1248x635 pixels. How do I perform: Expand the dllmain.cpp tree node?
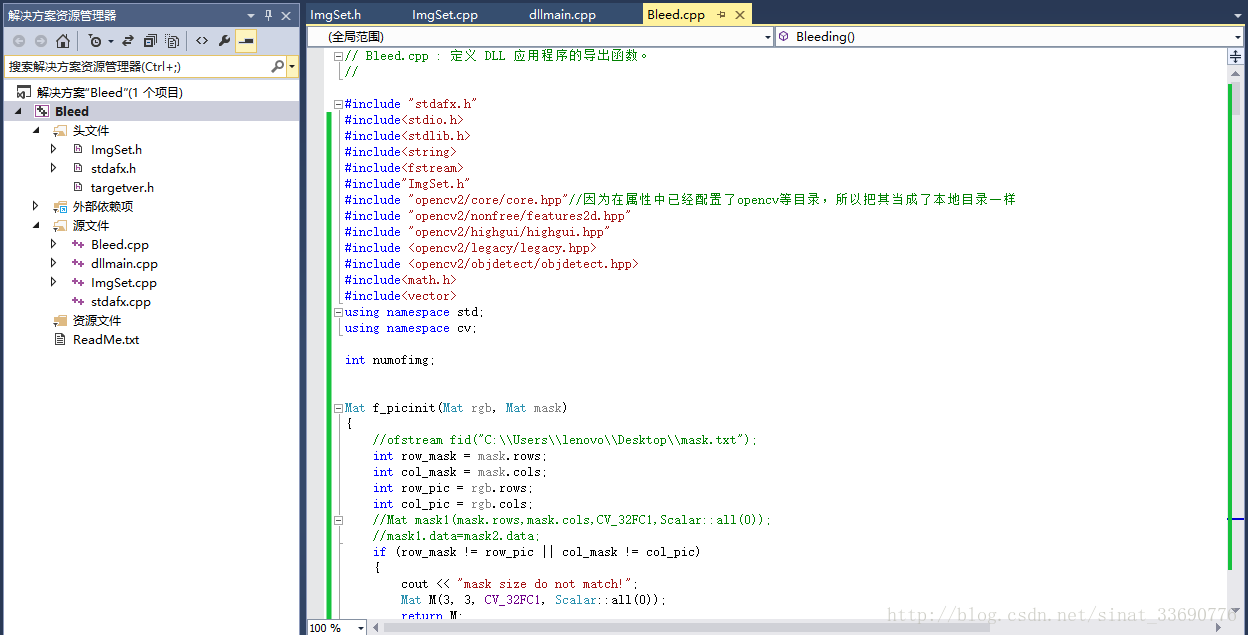tap(54, 263)
